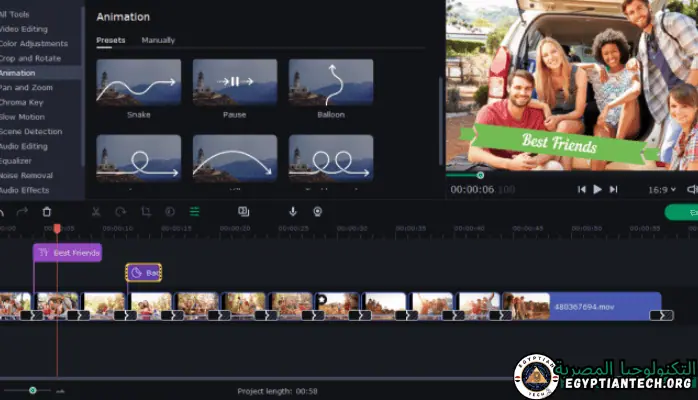
Task: Click the green Export button
Action: (682, 212)
